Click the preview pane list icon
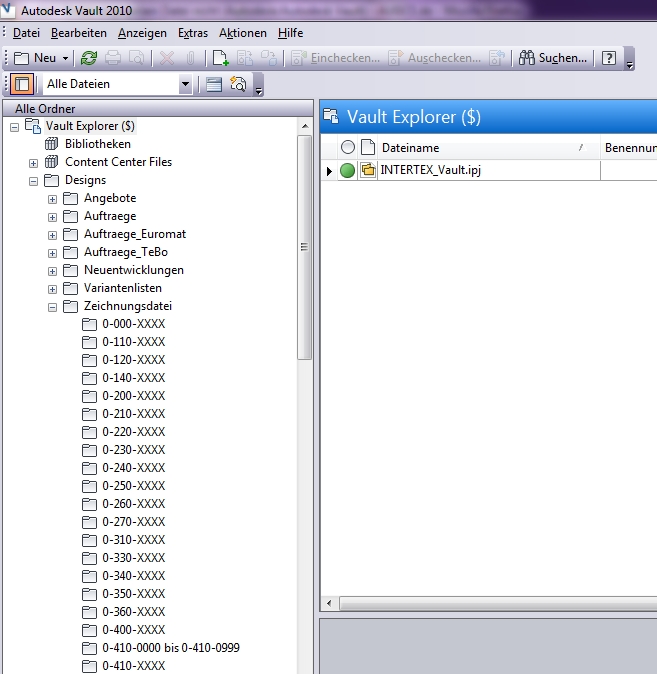The height and width of the screenshot is (674, 657). click(x=214, y=84)
